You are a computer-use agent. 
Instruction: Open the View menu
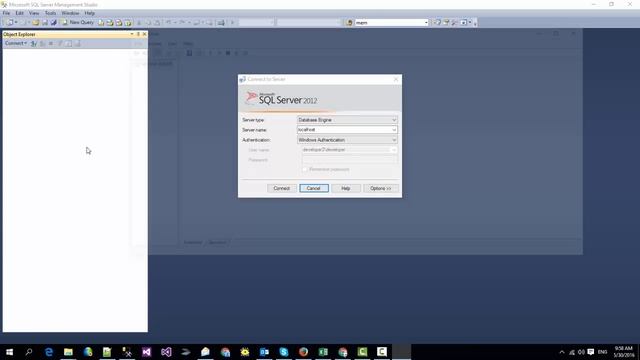(x=34, y=13)
